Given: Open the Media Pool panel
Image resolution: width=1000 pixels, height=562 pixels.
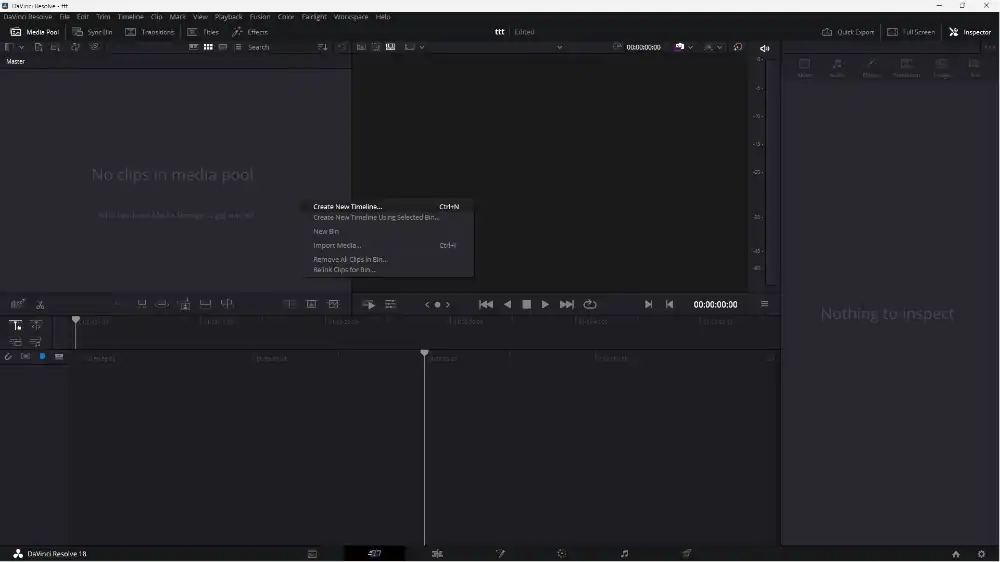Looking at the screenshot, I should (x=34, y=32).
